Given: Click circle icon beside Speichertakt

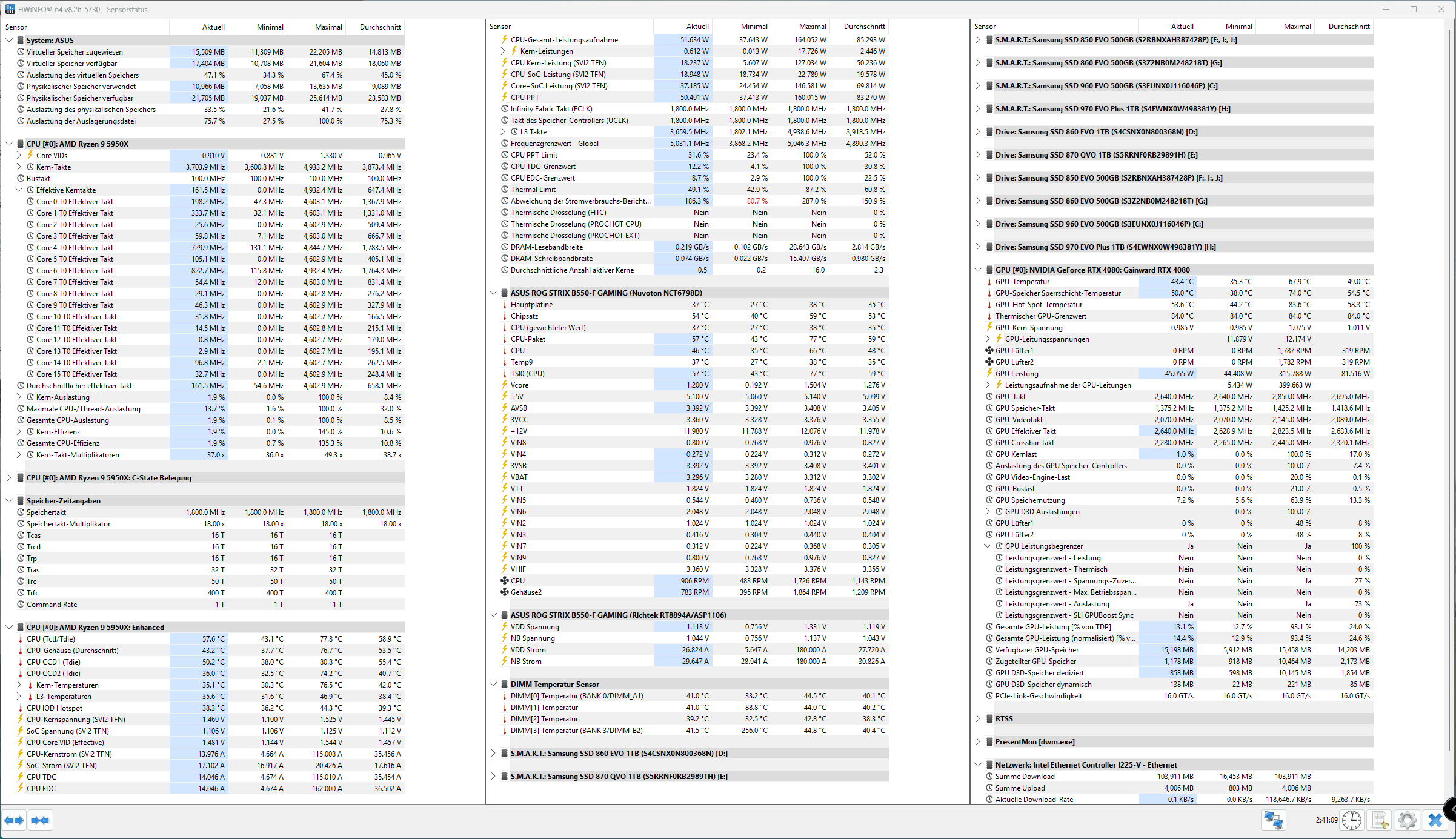Looking at the screenshot, I should click(20, 512).
